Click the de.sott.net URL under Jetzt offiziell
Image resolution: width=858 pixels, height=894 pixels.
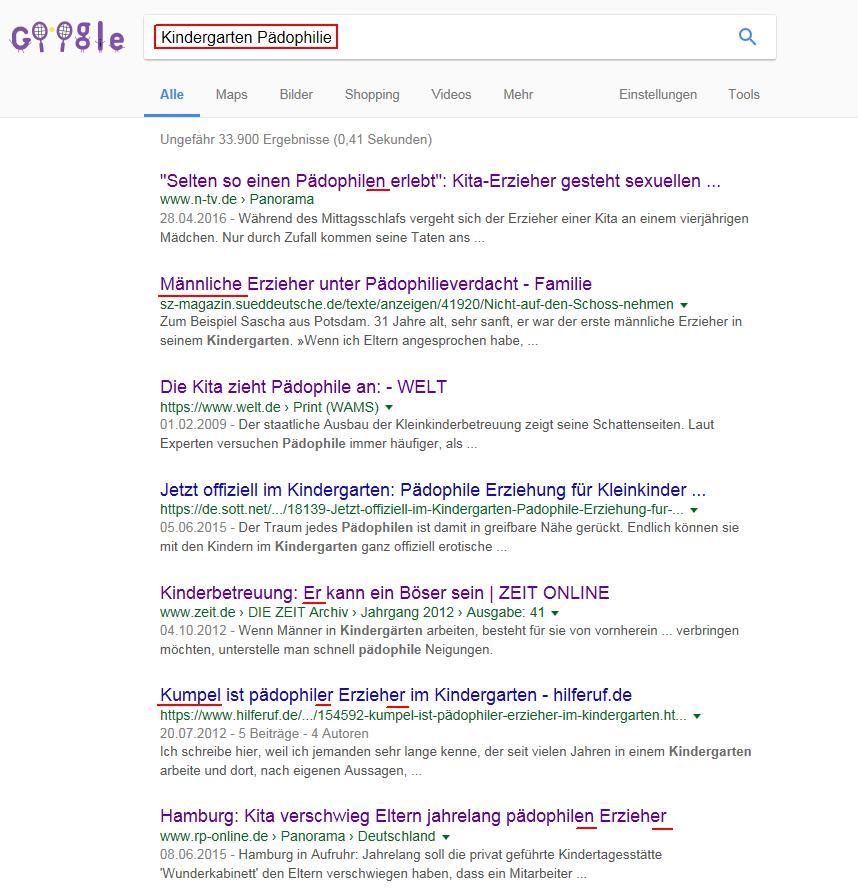click(422, 509)
